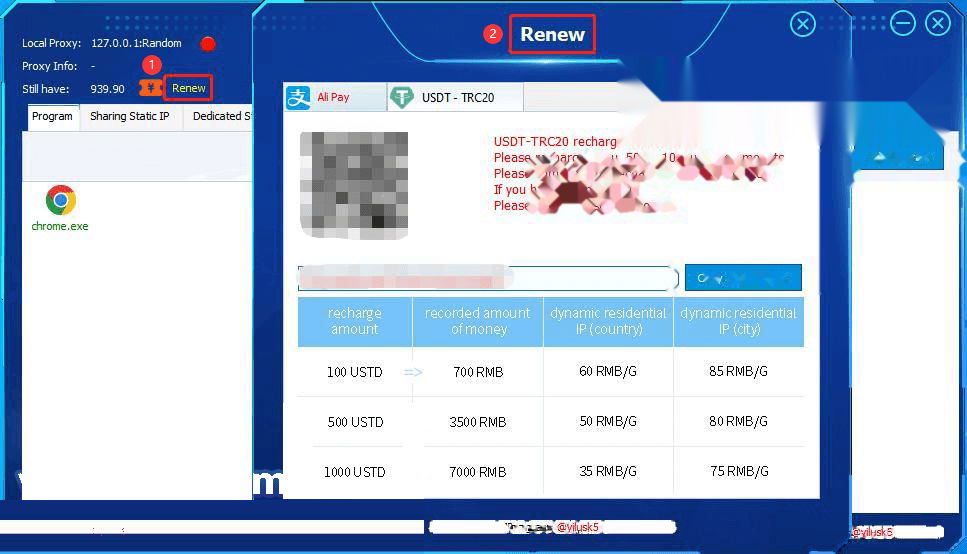Click the '80 RMB/G' city price cell
The width and height of the screenshot is (967, 554).
(738, 421)
